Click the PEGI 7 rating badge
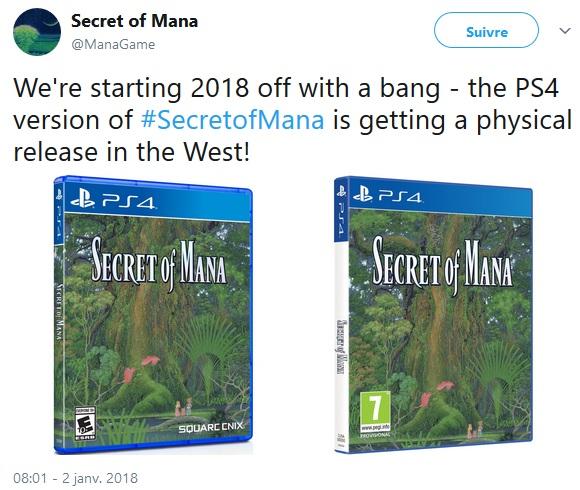The height and width of the screenshot is (490, 580). [375, 411]
